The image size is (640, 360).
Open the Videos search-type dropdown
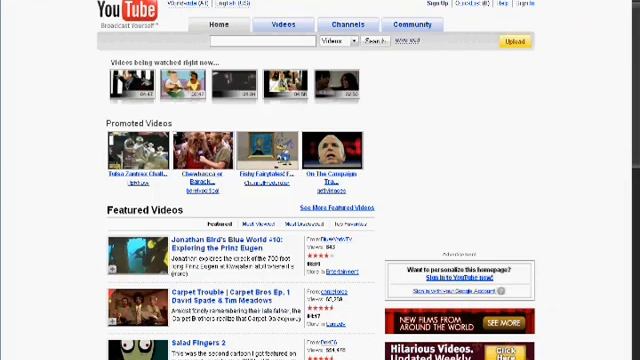[339, 41]
